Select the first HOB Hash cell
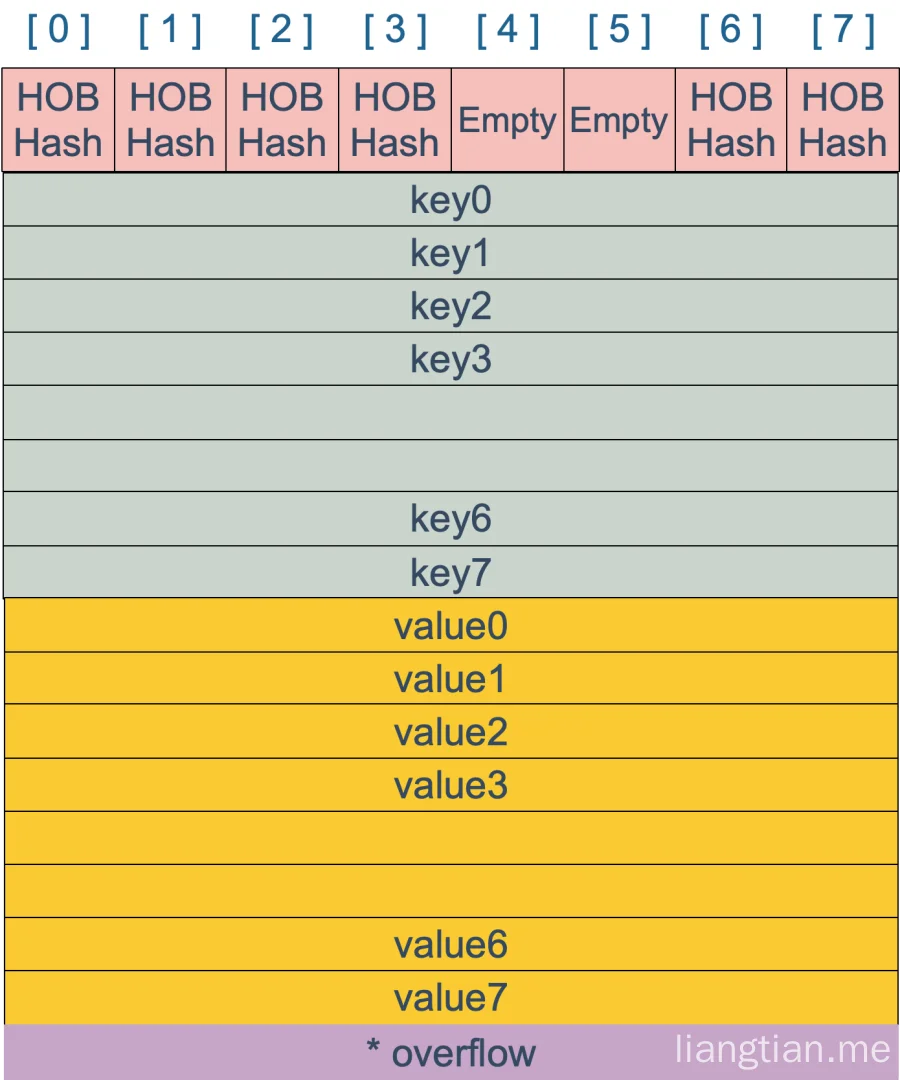The image size is (900, 1080). click(x=59, y=120)
